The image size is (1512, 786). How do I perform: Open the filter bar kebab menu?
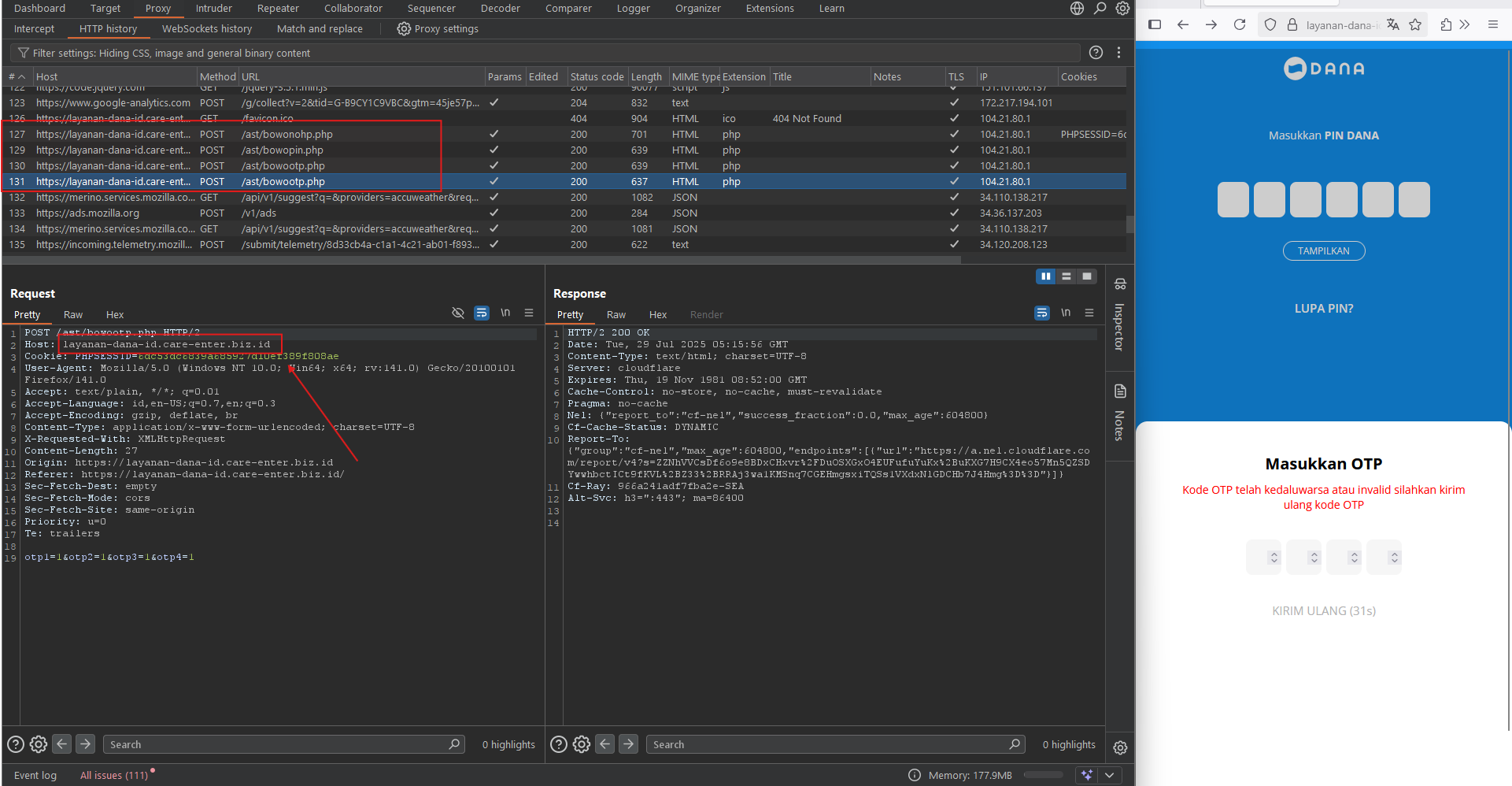(x=1118, y=53)
